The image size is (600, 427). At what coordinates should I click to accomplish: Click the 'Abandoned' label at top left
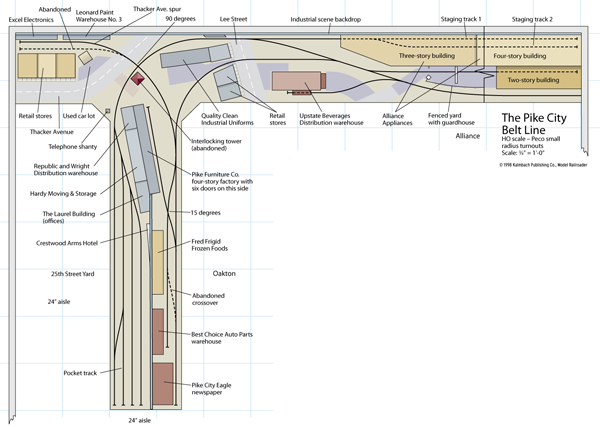pyautogui.click(x=55, y=10)
